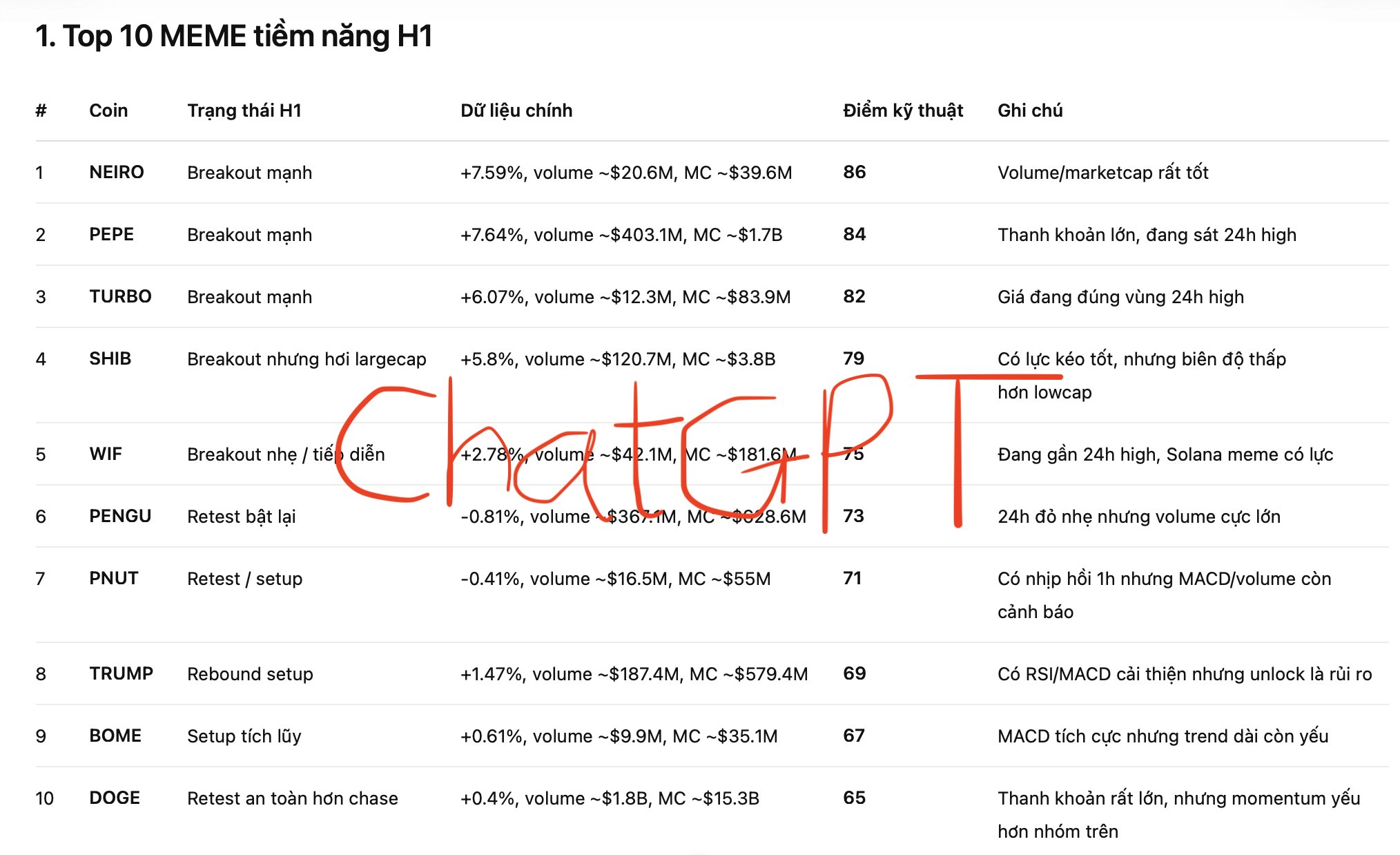Select the 'Coin' column header
Viewport: 1400px width, 855px height.
(x=108, y=111)
